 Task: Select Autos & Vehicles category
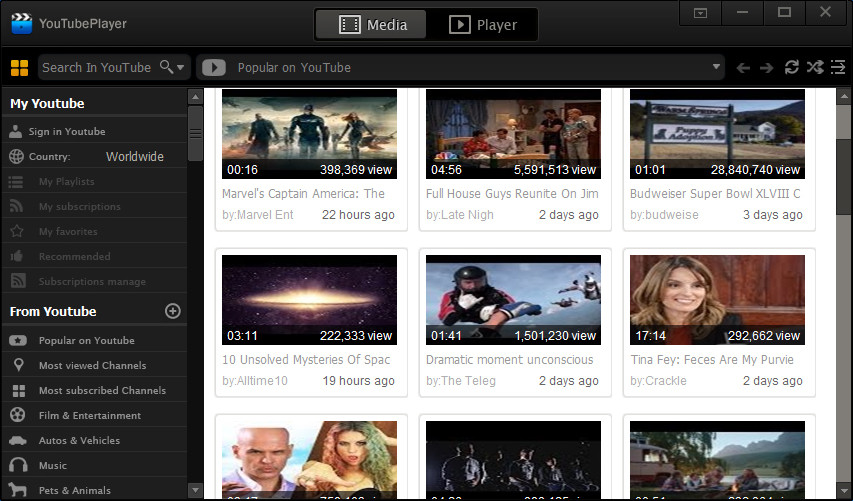(x=79, y=441)
